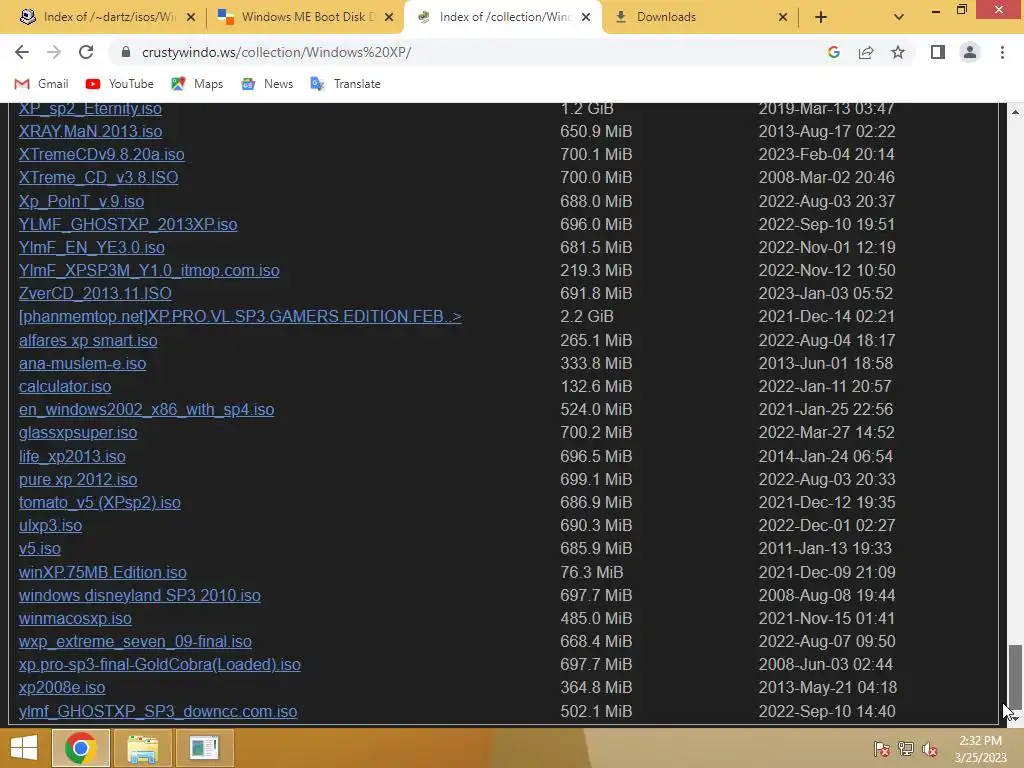The height and width of the screenshot is (768, 1024).
Task: Open life_xp2013.iso link
Action: point(72,456)
